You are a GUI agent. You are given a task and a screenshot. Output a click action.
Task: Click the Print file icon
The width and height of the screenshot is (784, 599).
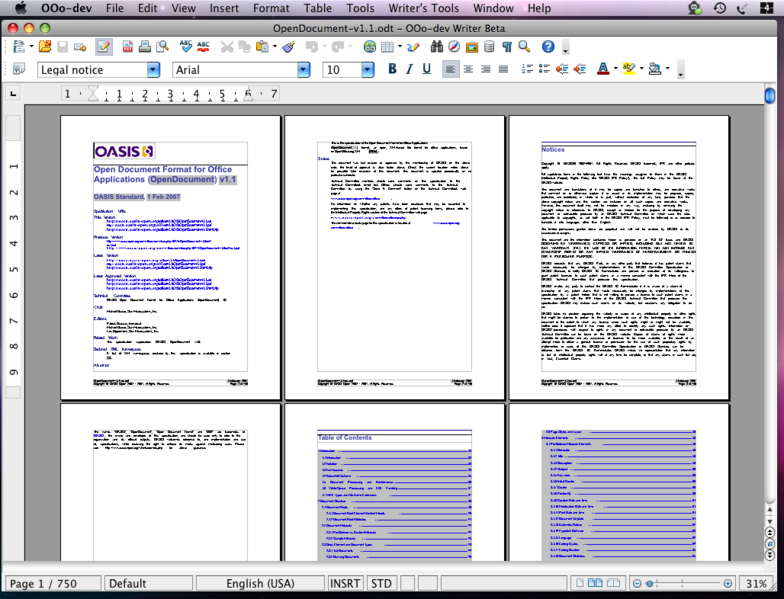145,47
